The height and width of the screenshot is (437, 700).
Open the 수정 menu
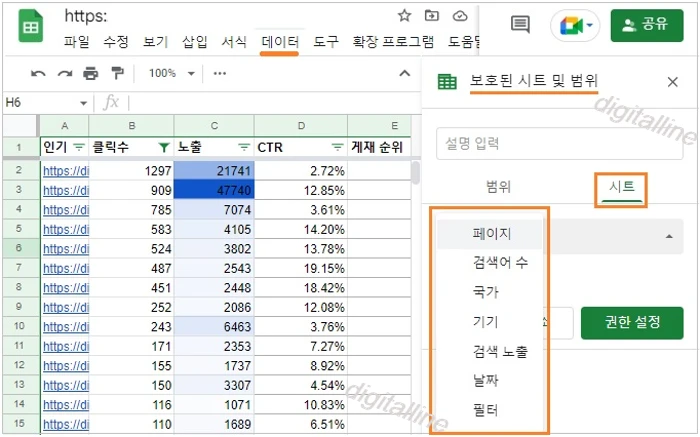pos(116,42)
